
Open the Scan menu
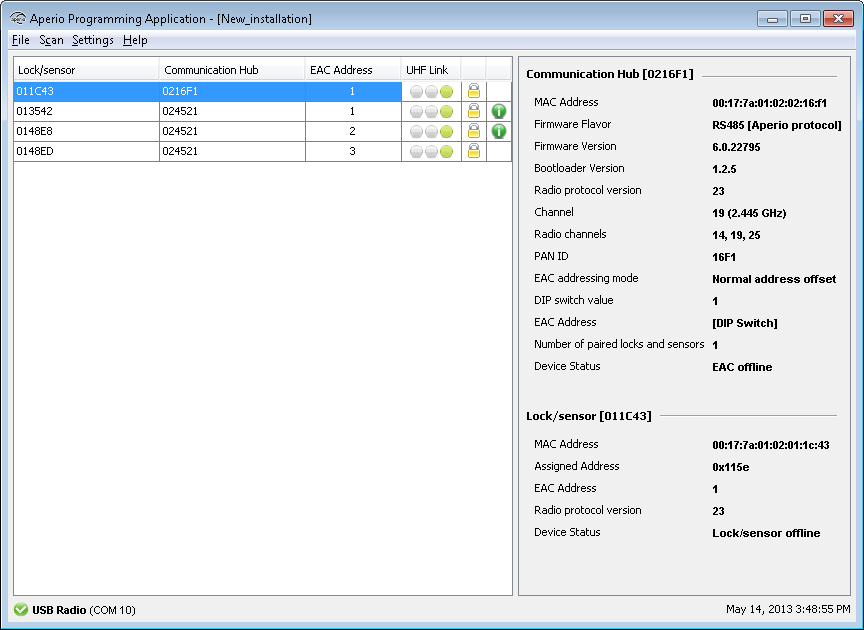pos(51,40)
